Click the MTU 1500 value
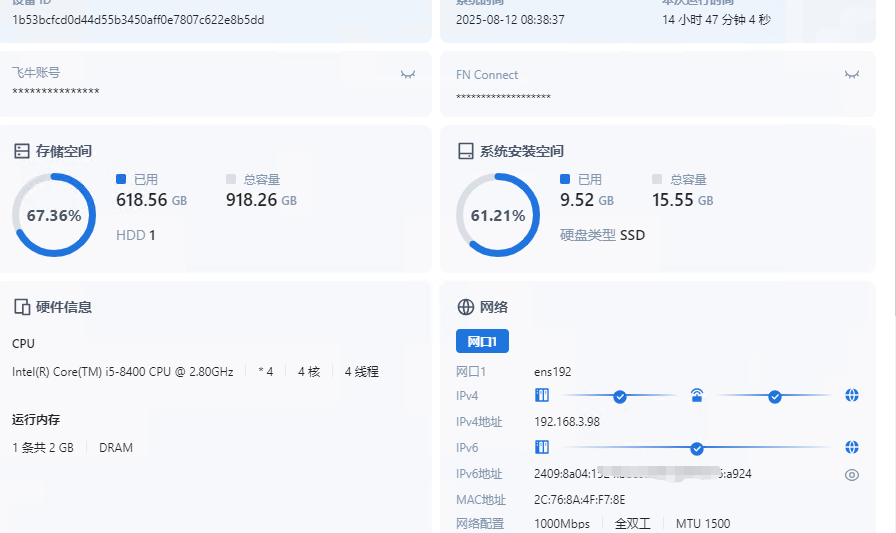 [703, 524]
